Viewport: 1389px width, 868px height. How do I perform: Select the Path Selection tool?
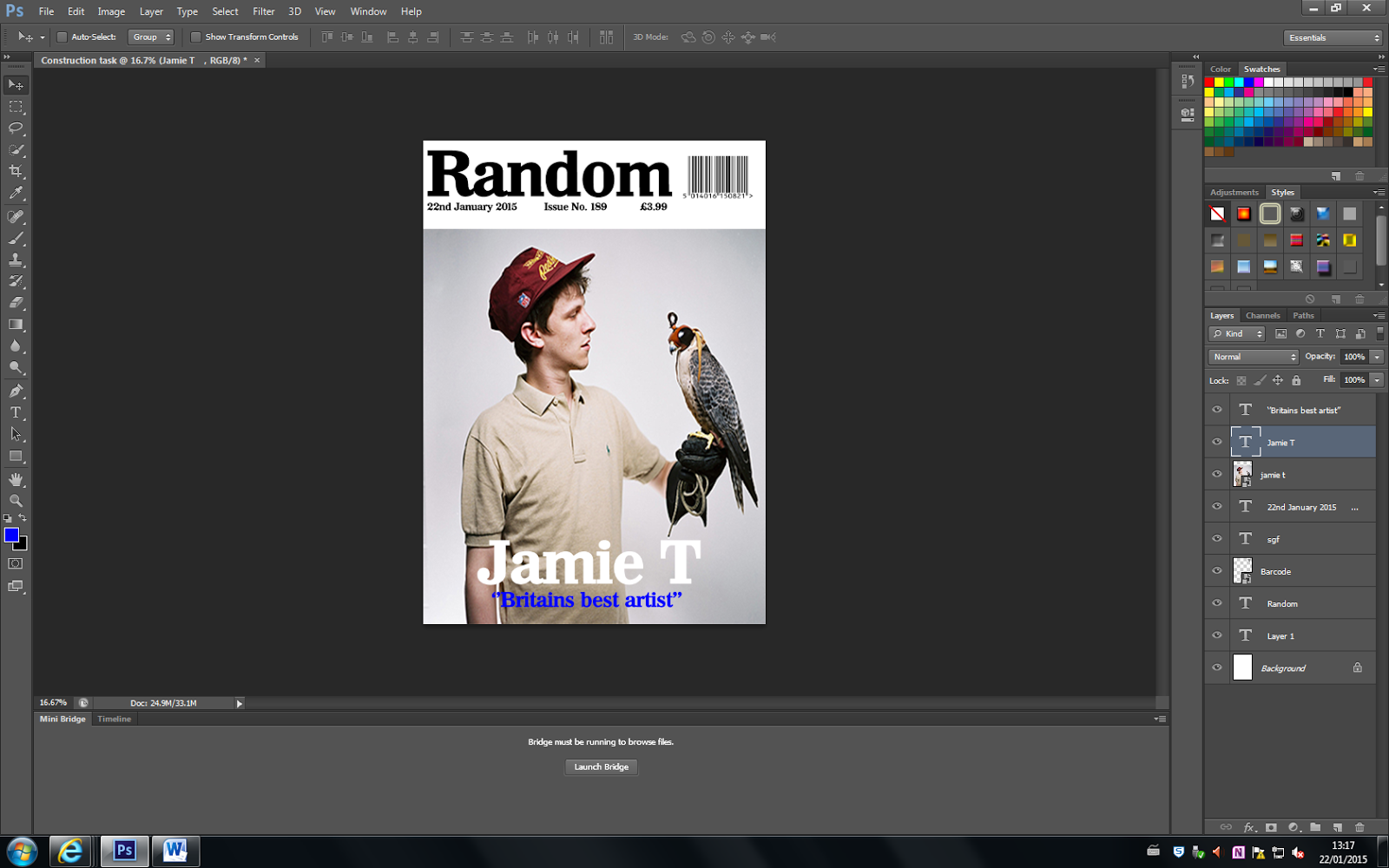pos(16,435)
